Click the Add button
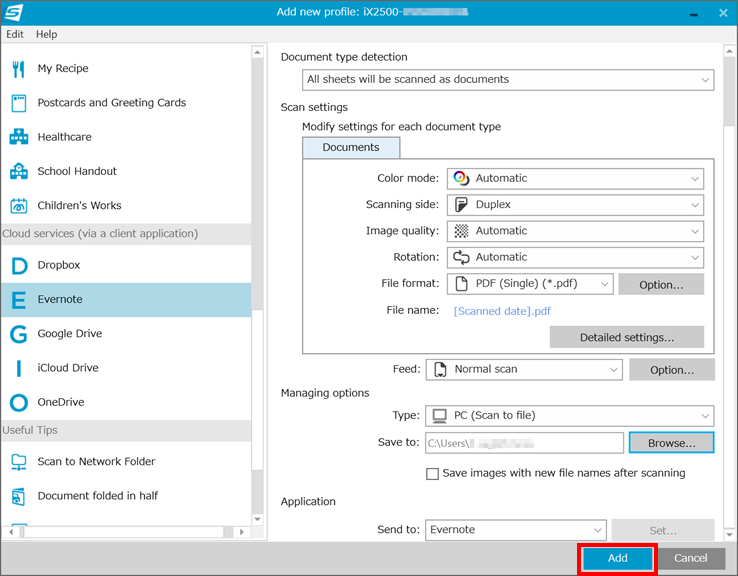This screenshot has height=576, width=738. click(x=617, y=559)
